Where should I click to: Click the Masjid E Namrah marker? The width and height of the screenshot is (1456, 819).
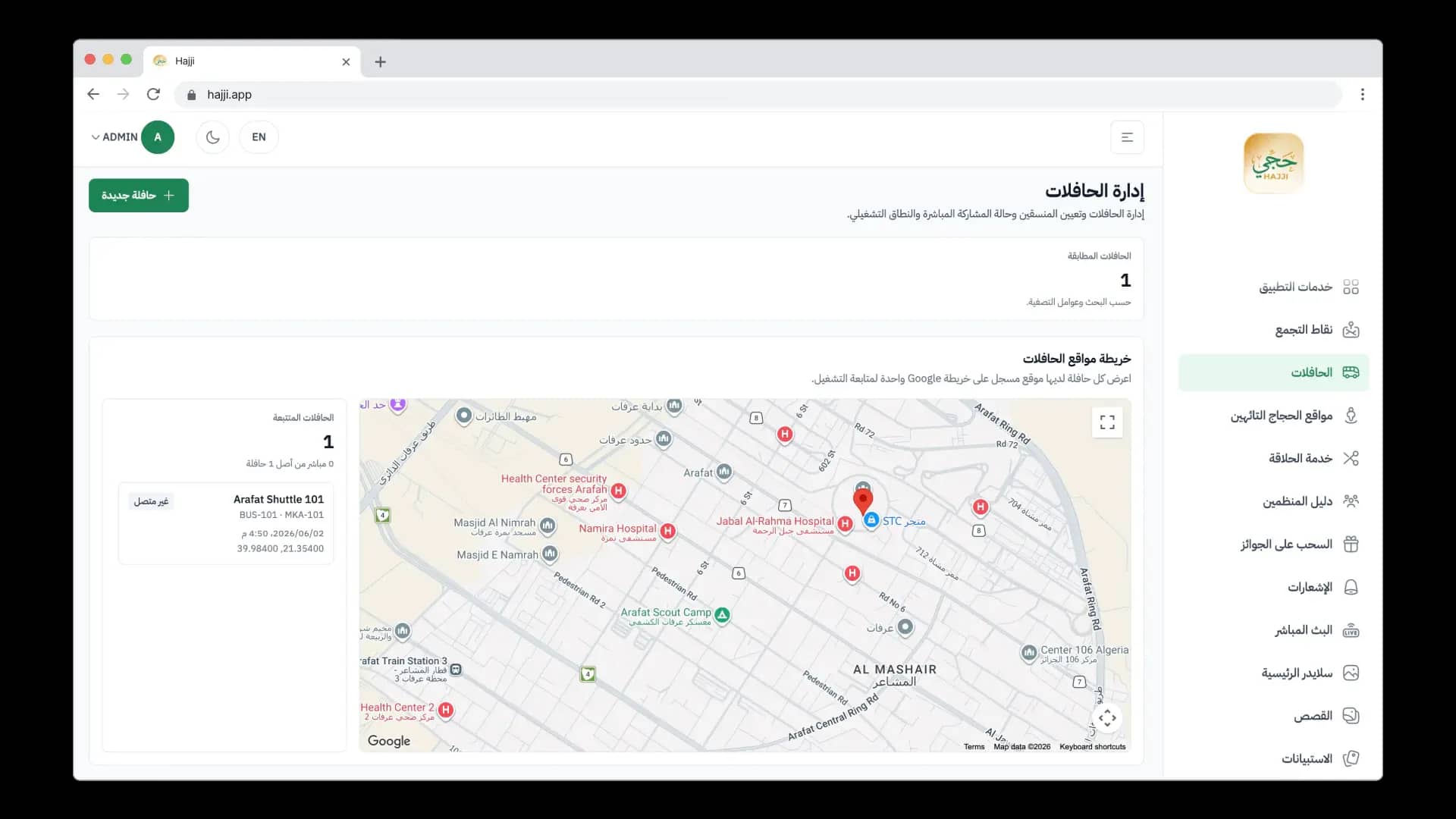tap(550, 554)
